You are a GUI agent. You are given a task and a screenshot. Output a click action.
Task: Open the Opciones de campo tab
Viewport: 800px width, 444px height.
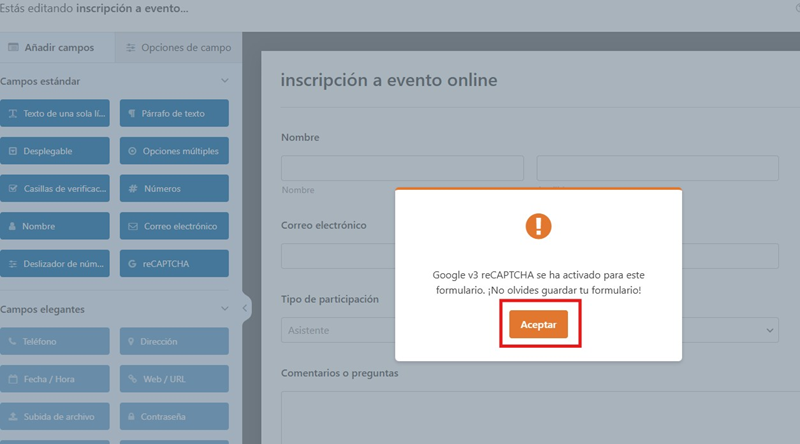(x=179, y=47)
